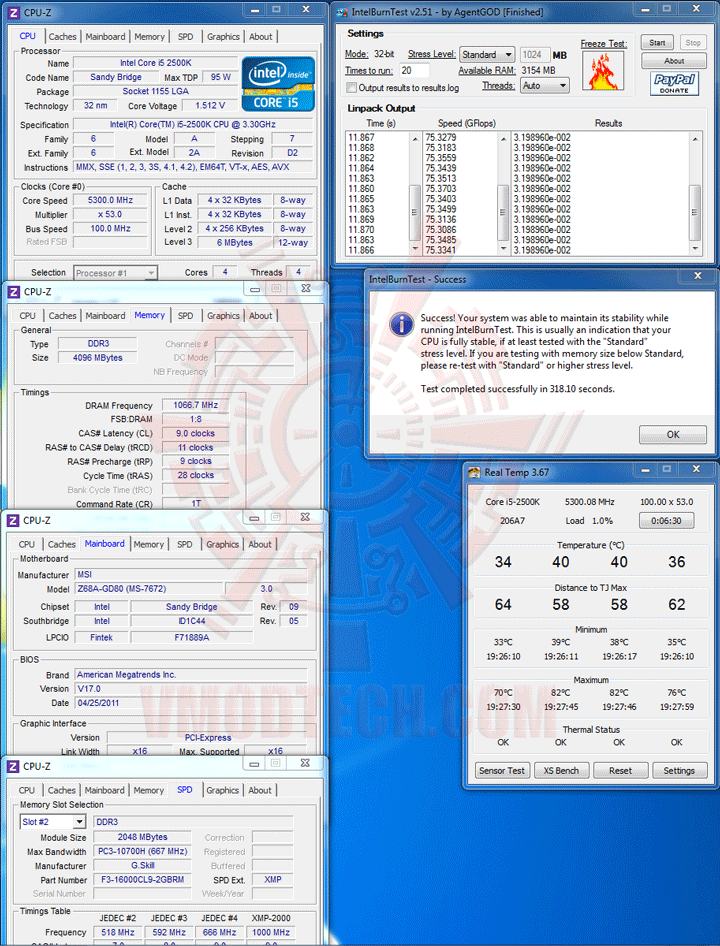The image size is (720, 946).
Task: Click the G.Skill manufacturer field
Action: point(142,865)
